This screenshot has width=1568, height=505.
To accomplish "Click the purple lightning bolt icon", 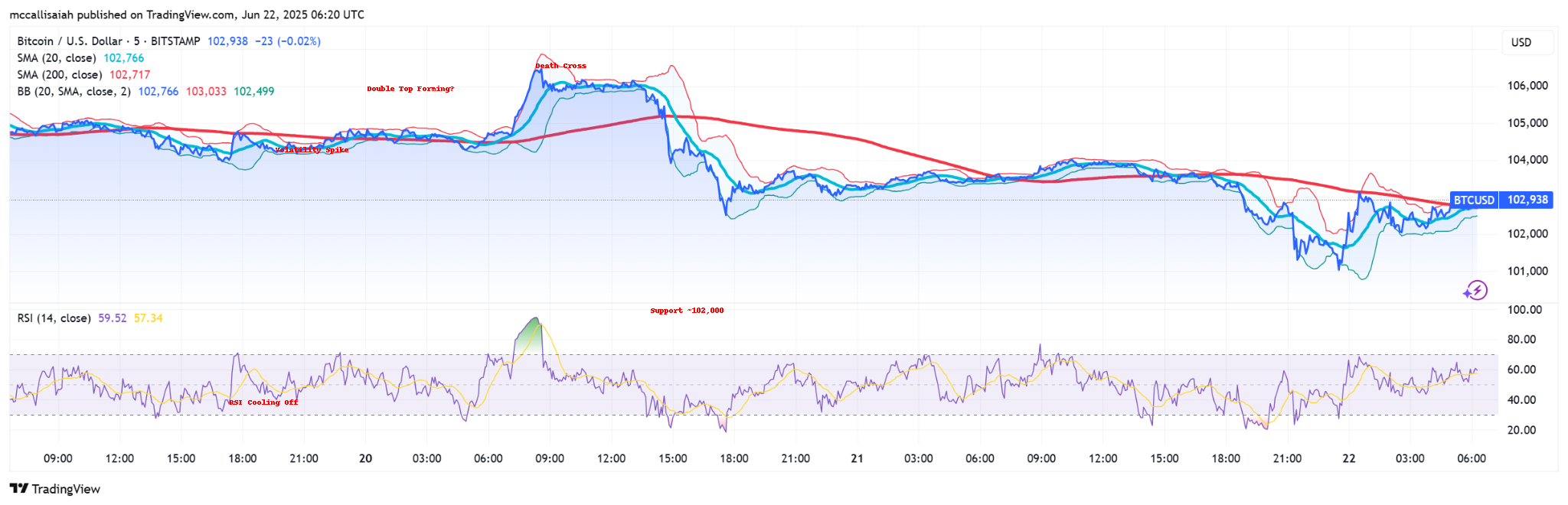I will 1475,290.
